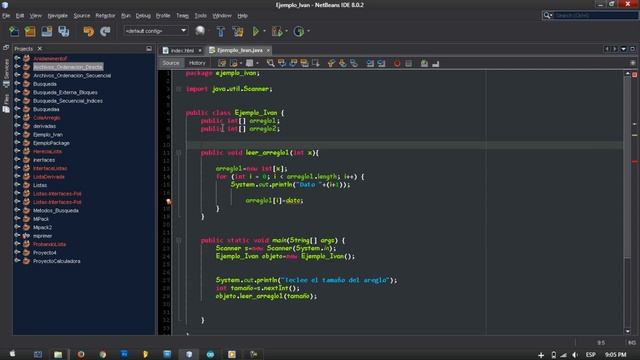Click the Debug Project icon
The width and height of the screenshot is (640, 360).
(277, 31)
